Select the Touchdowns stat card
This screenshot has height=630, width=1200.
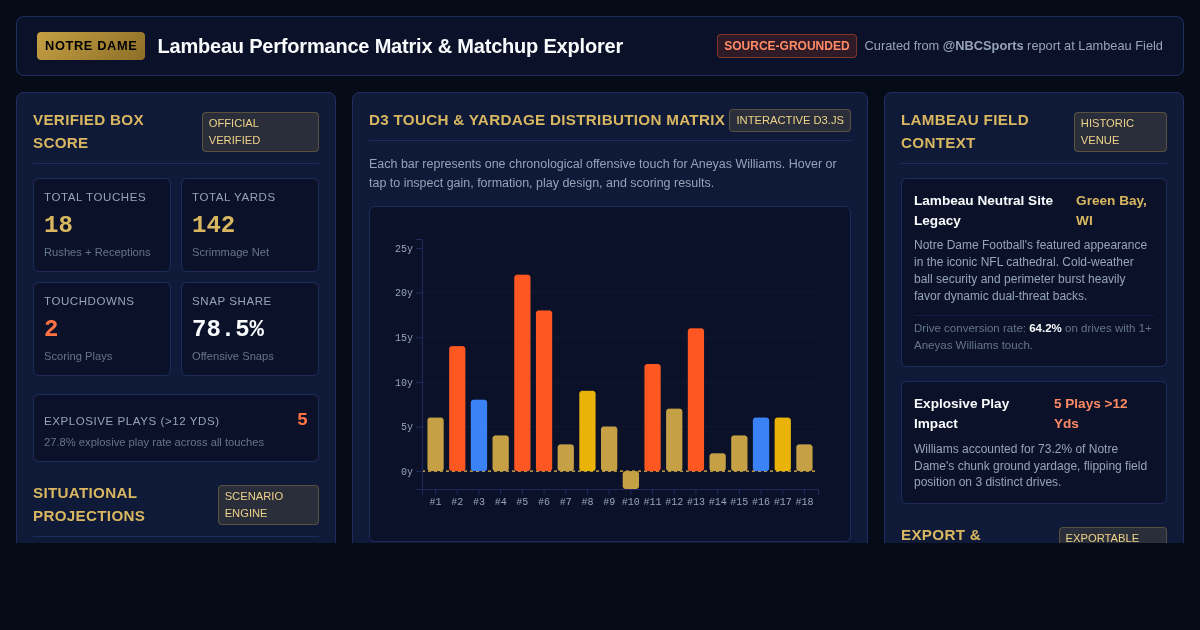102,329
